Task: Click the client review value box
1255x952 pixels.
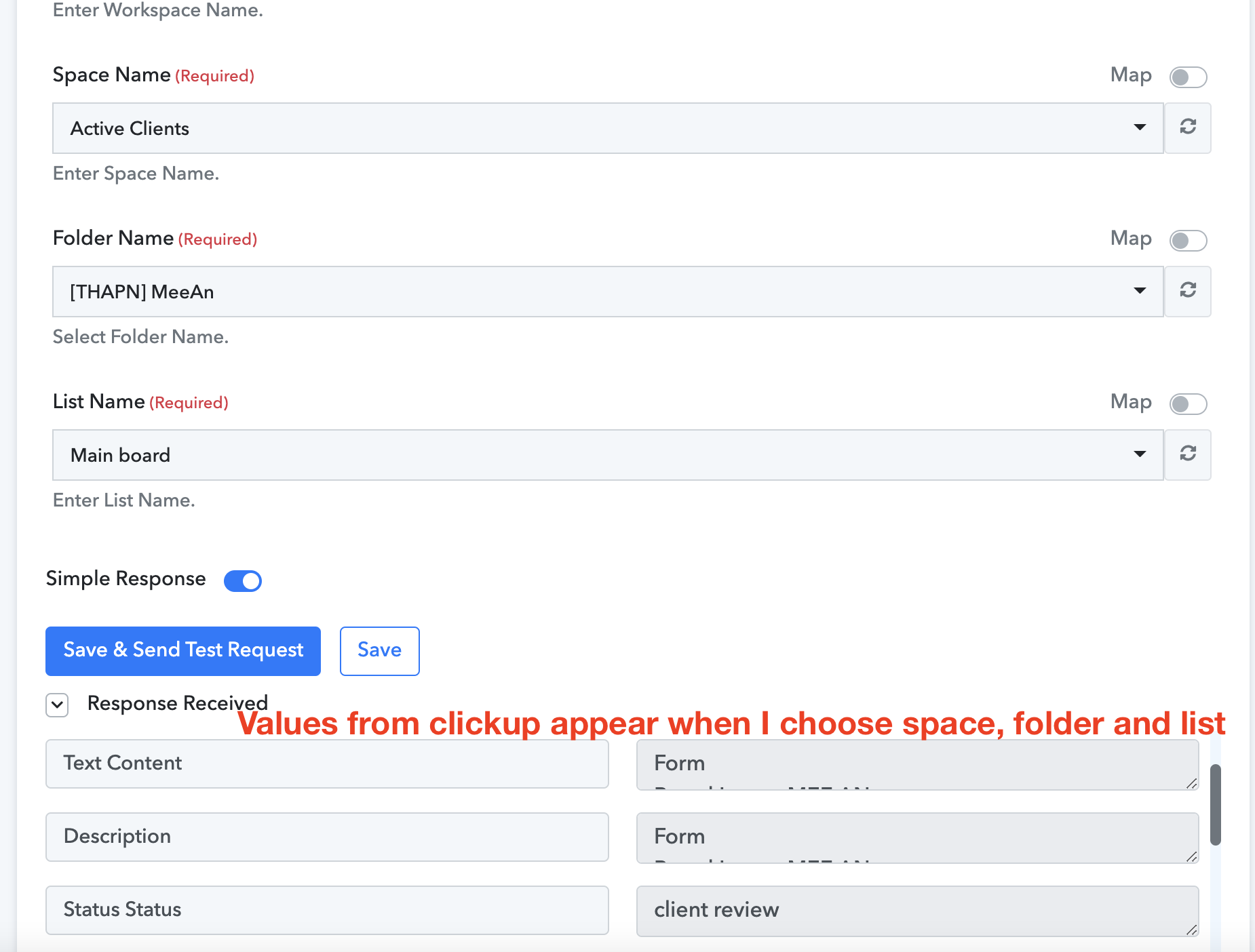Action: pos(918,911)
